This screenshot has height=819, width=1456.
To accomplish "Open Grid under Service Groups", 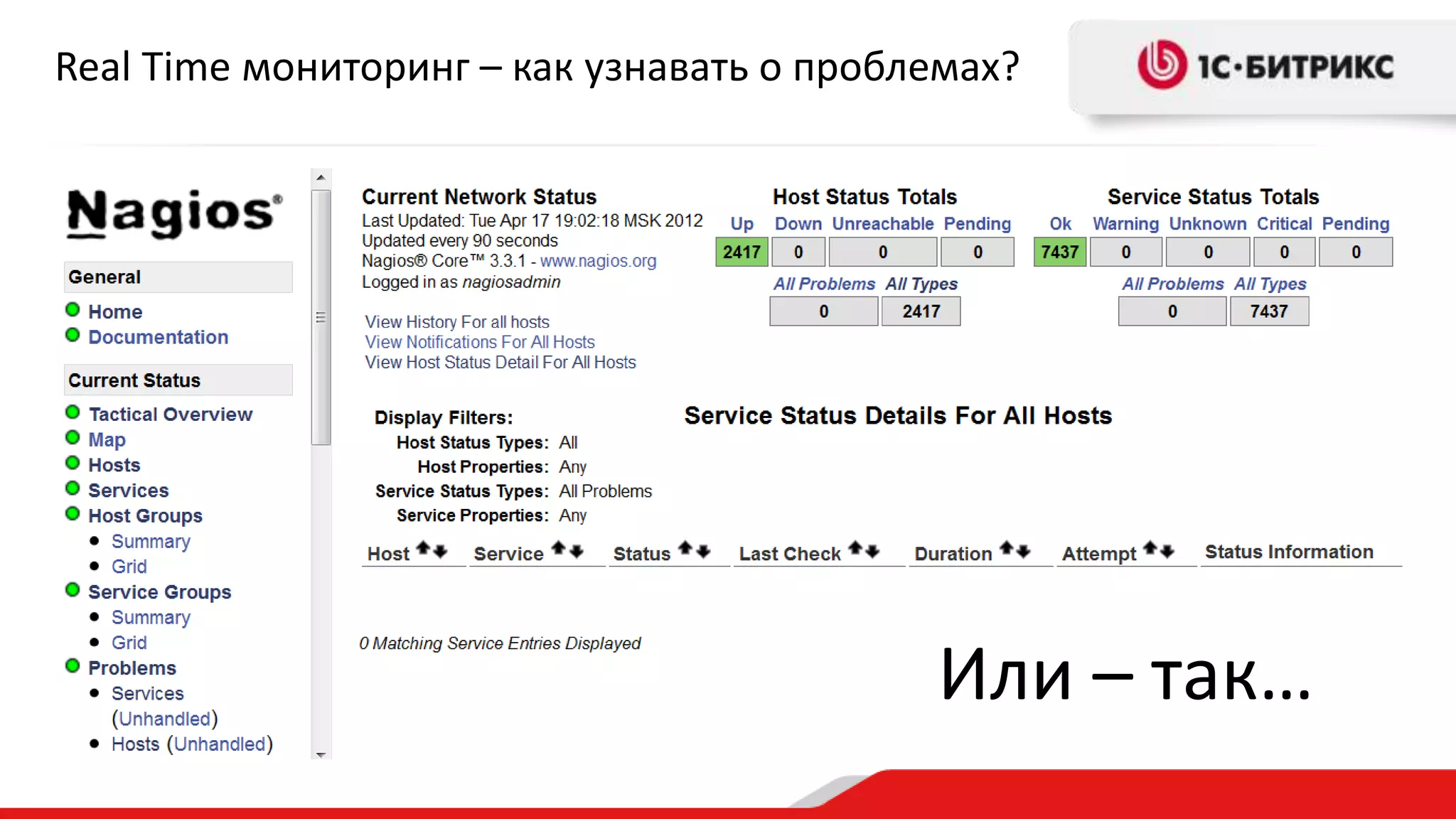I will coord(129,643).
